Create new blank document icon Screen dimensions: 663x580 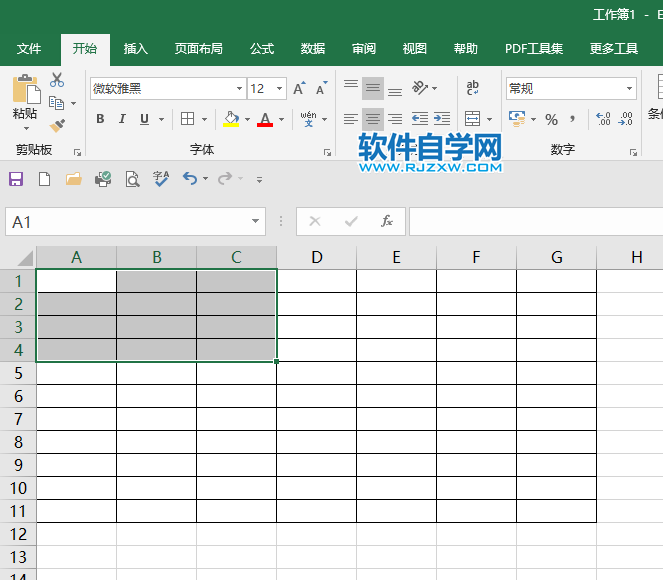pyautogui.click(x=44, y=179)
